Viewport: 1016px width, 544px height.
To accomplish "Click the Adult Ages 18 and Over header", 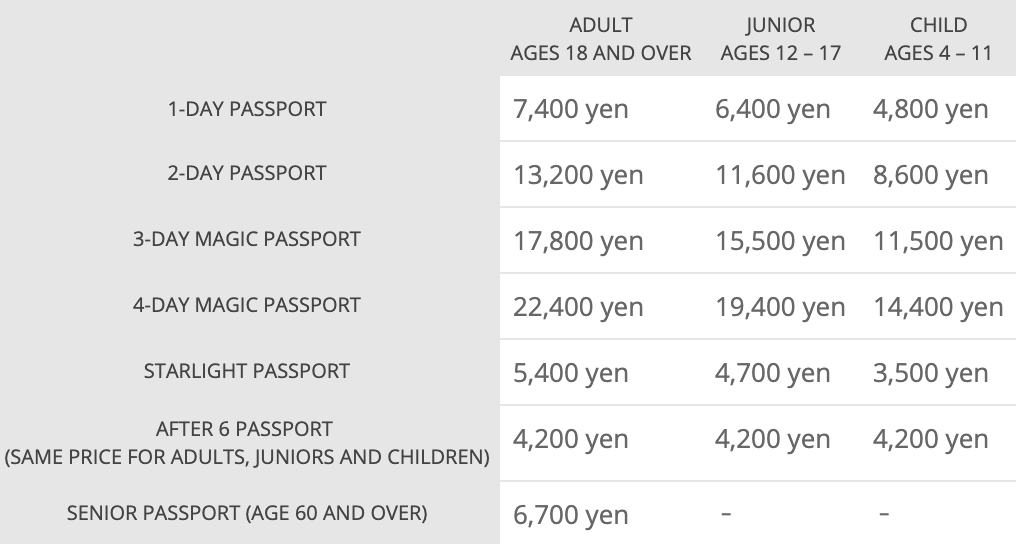I will pyautogui.click(x=600, y=40).
